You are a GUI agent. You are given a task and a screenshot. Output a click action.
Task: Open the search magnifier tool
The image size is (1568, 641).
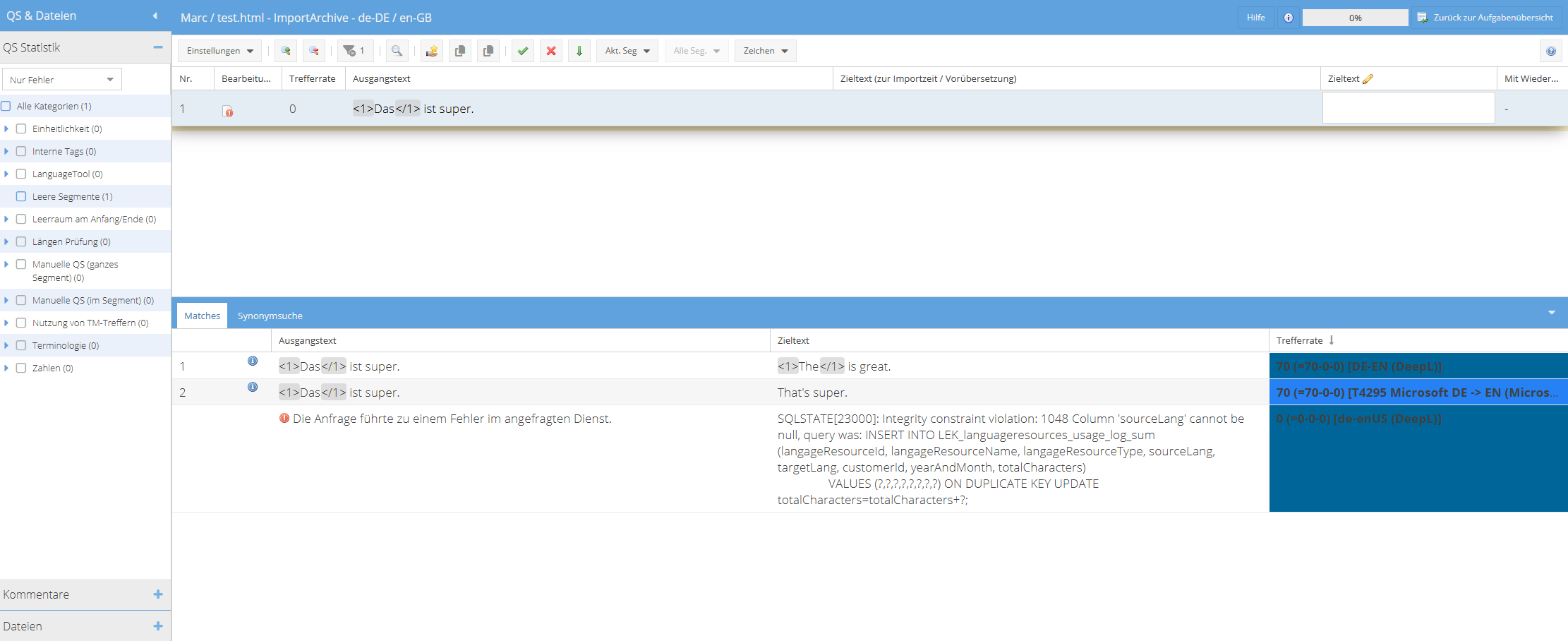click(397, 51)
